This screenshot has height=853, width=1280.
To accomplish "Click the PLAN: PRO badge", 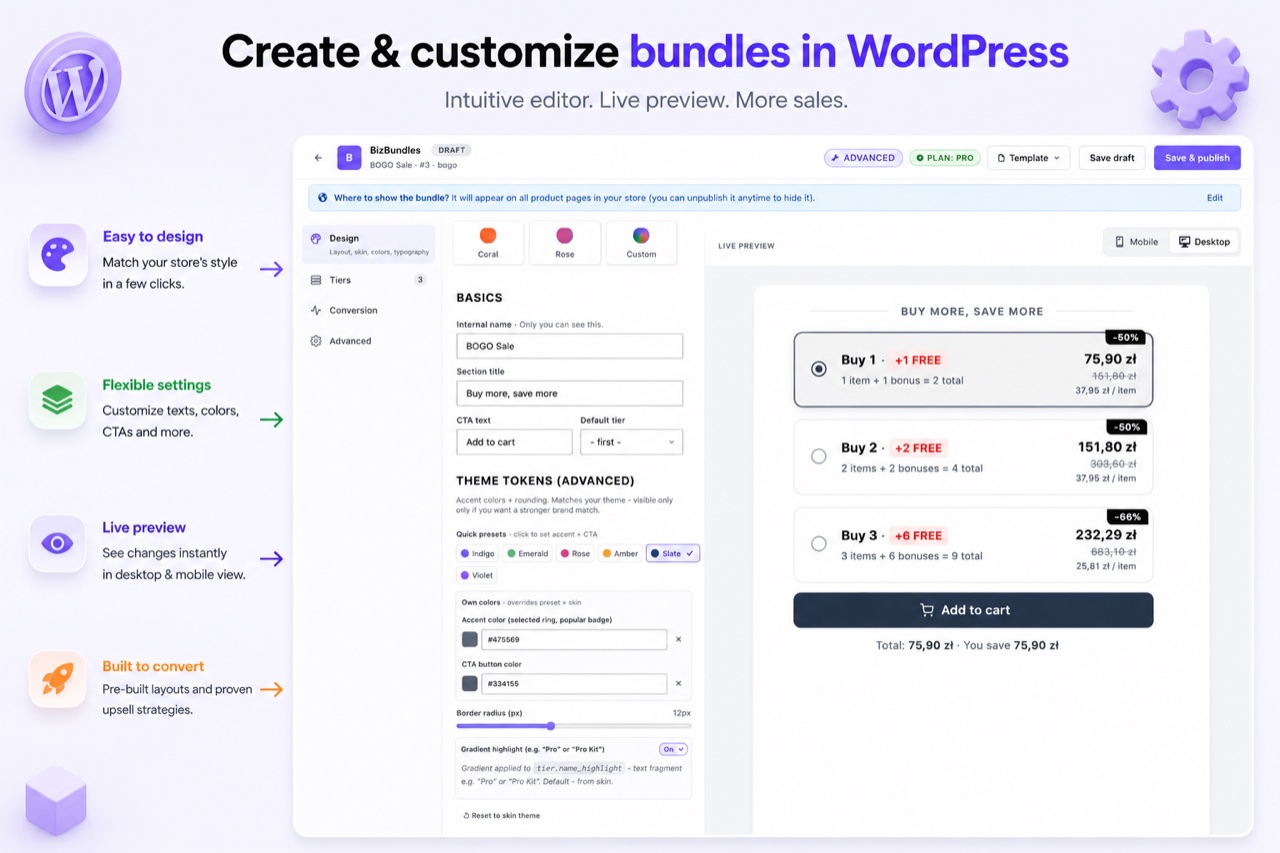I will coord(945,158).
